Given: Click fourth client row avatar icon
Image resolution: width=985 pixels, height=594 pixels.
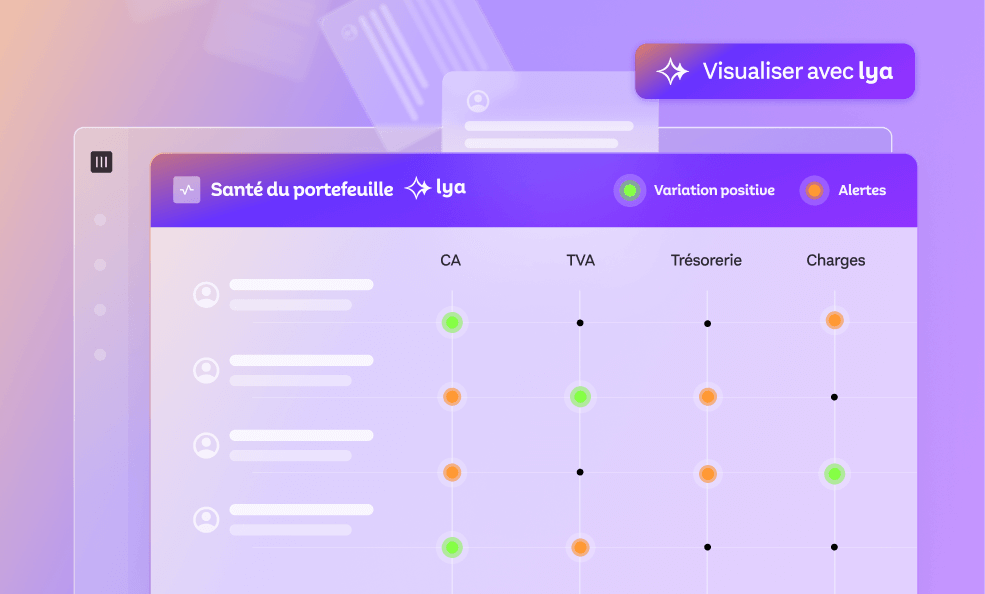Looking at the screenshot, I should tap(206, 520).
